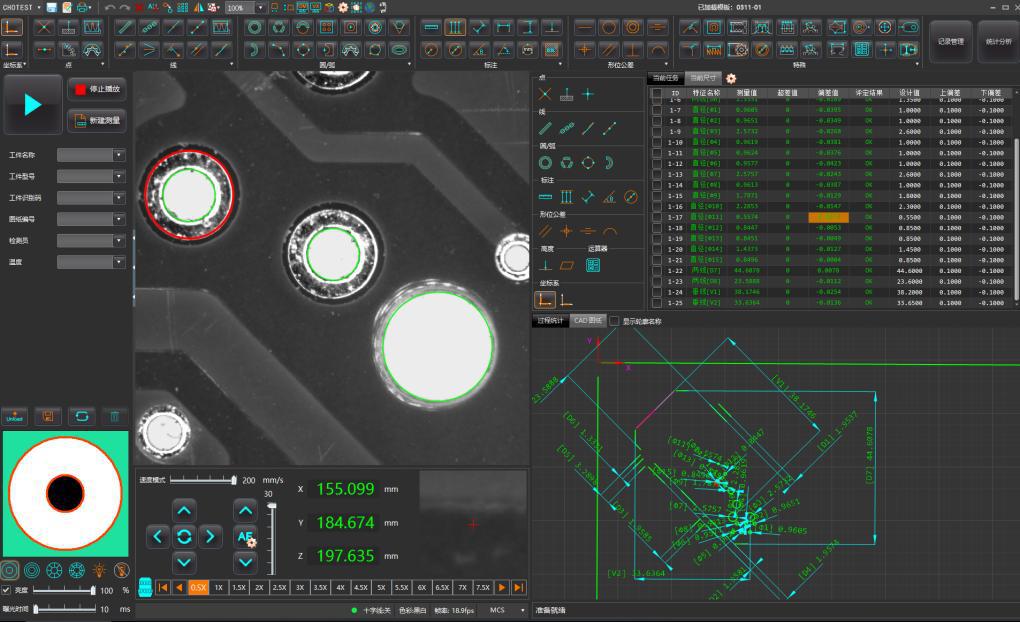The image size is (1020, 622).
Task: Click the trash delete icon above template preview
Action: coord(114,416)
